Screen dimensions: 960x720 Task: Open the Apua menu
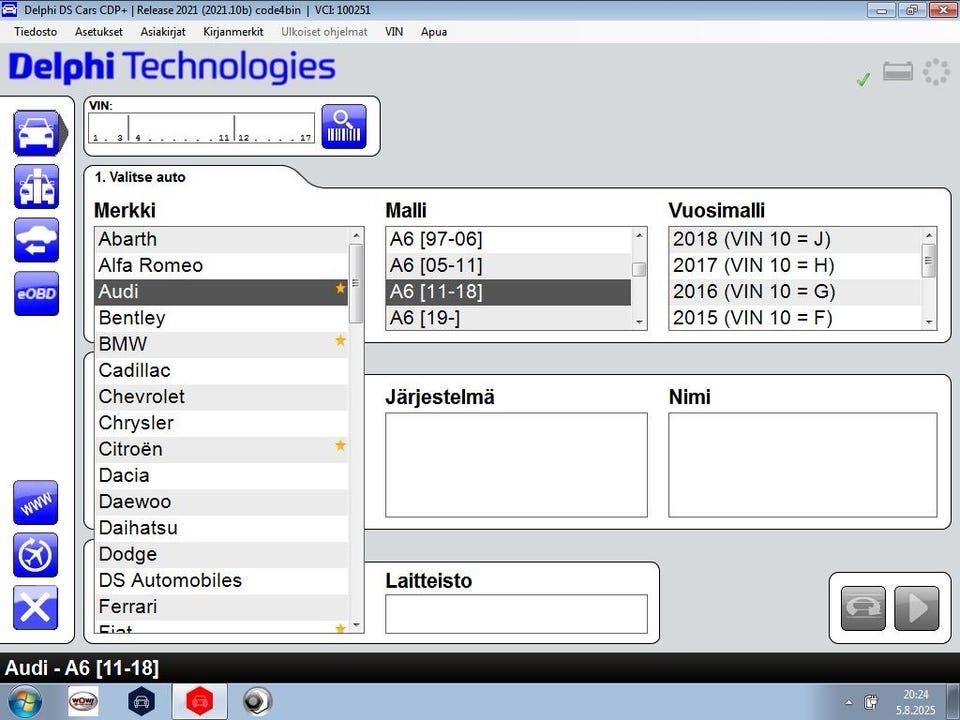click(x=433, y=32)
